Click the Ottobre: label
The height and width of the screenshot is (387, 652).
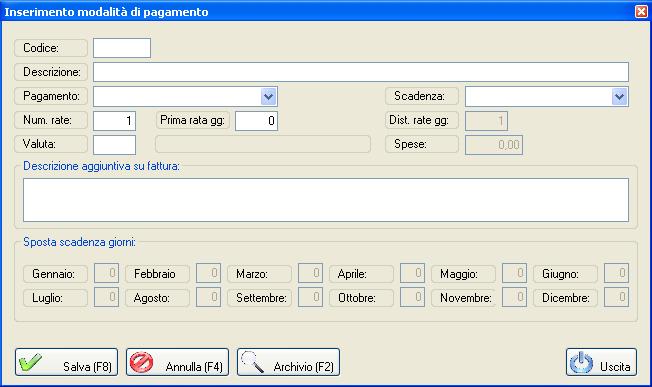pos(357,298)
